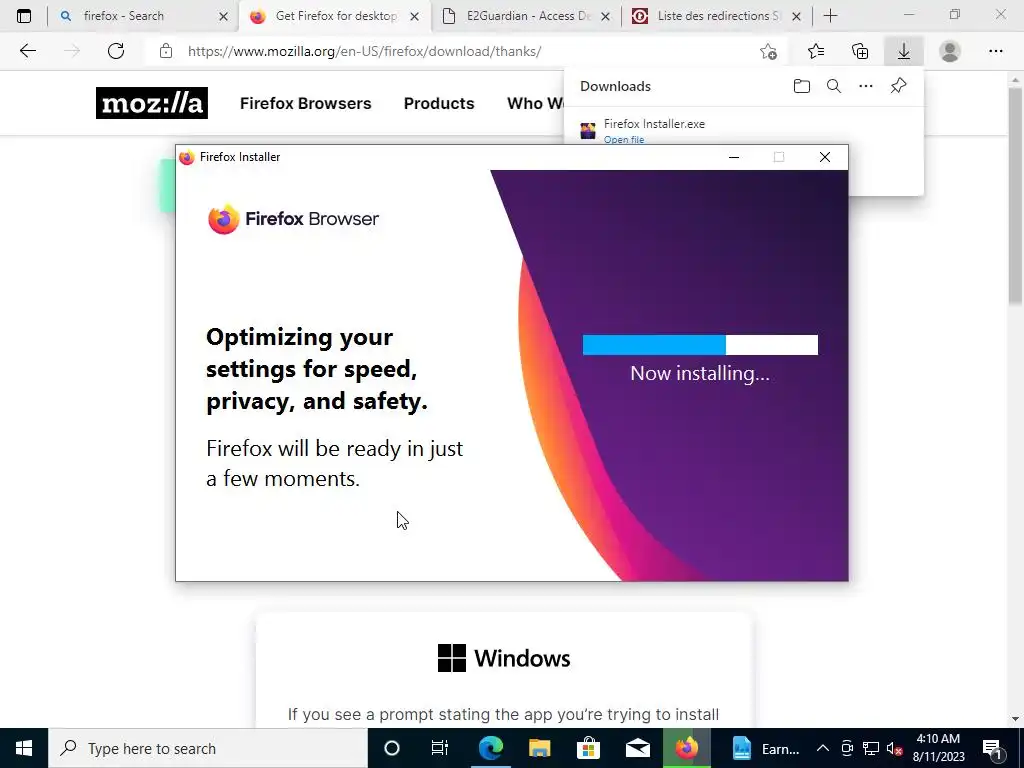The height and width of the screenshot is (768, 1024).
Task: Click the Firefox Installer.exe file icon
Action: point(588,131)
